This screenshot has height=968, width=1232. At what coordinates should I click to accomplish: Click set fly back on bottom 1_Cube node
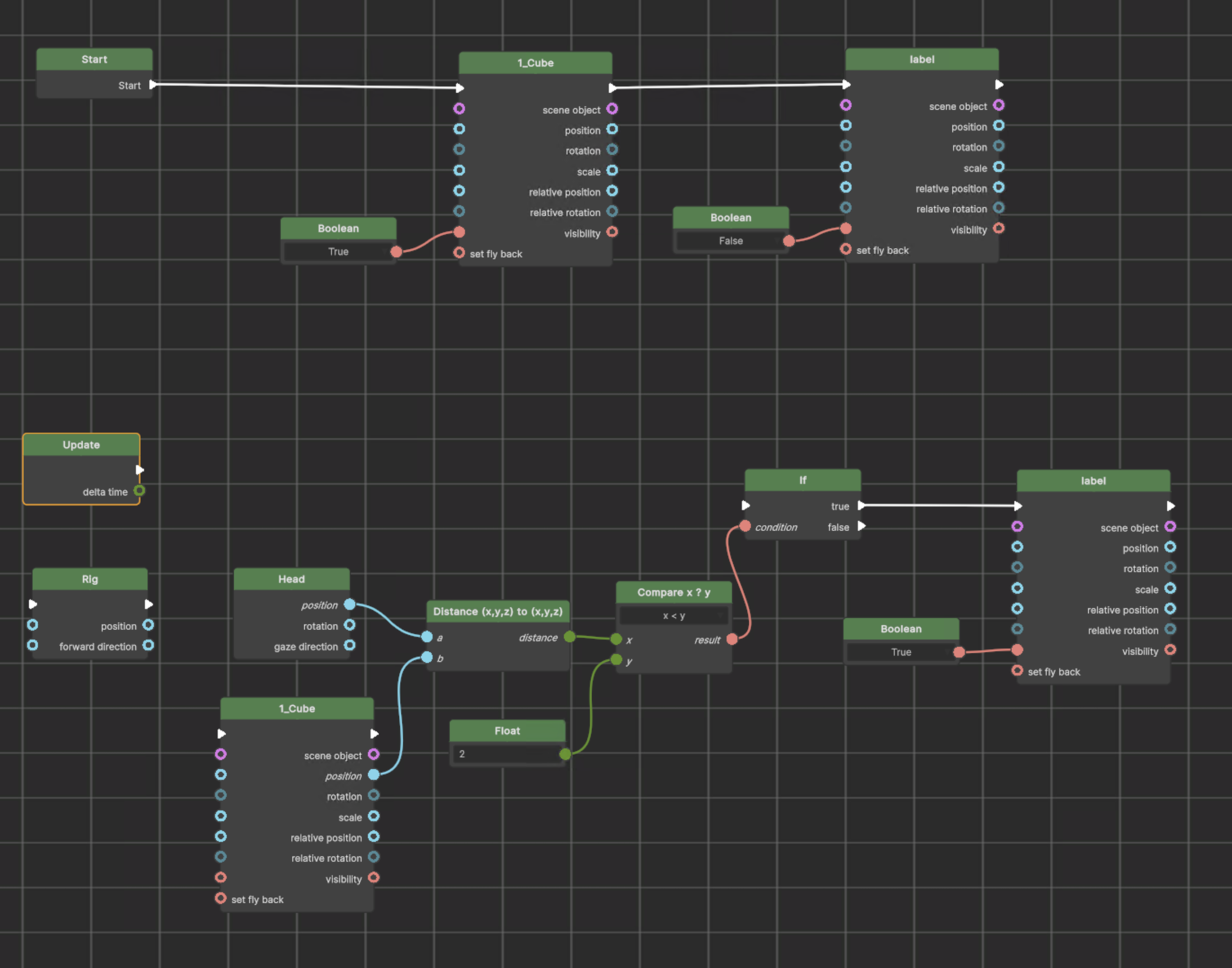[x=221, y=899]
